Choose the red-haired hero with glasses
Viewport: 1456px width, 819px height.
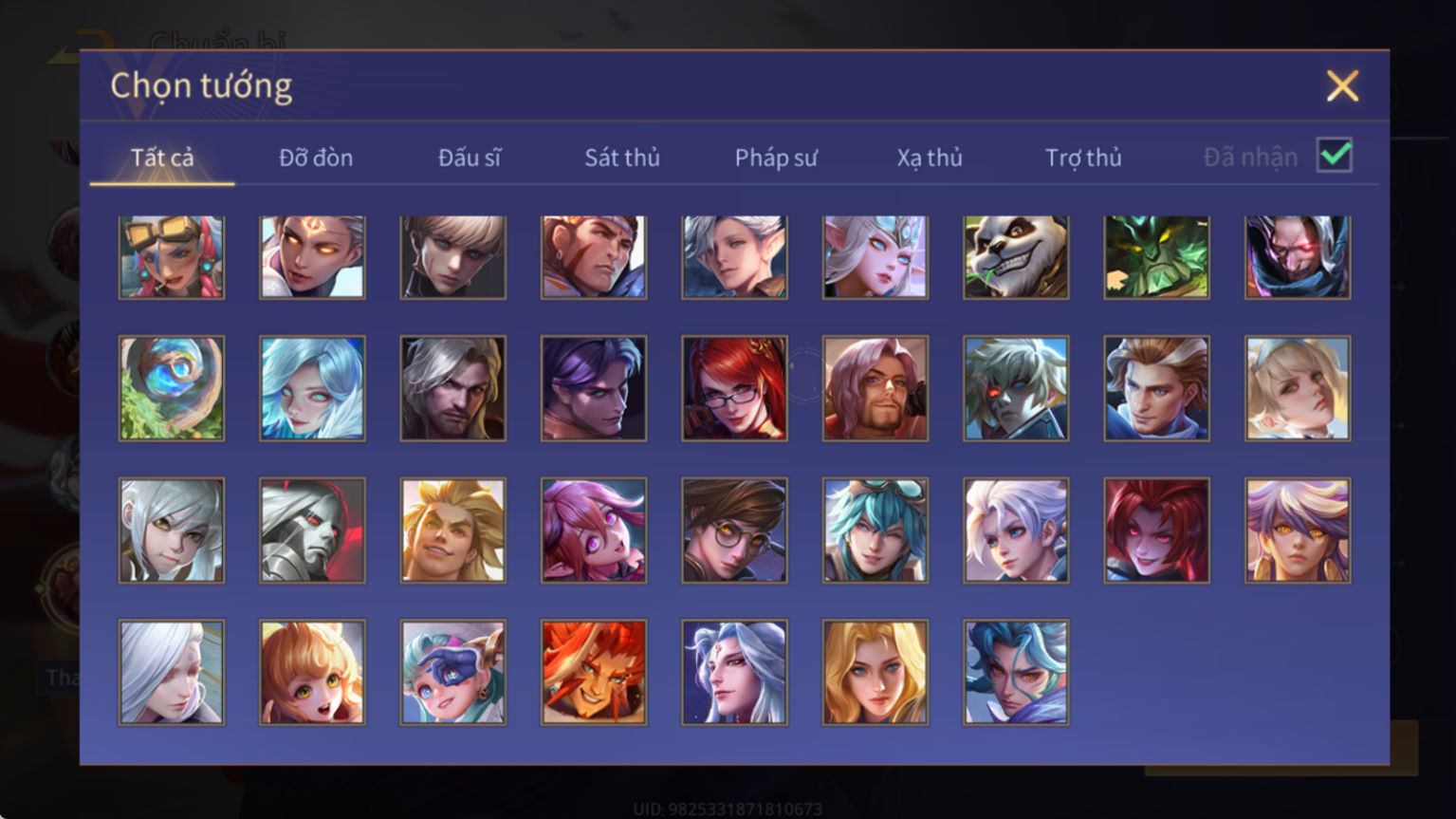pyautogui.click(x=734, y=388)
